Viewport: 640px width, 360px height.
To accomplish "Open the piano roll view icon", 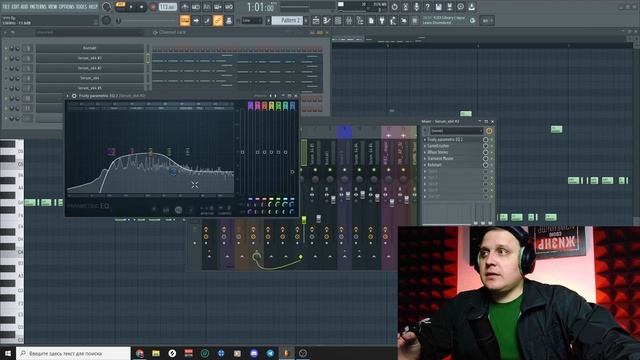I will pos(327,20).
